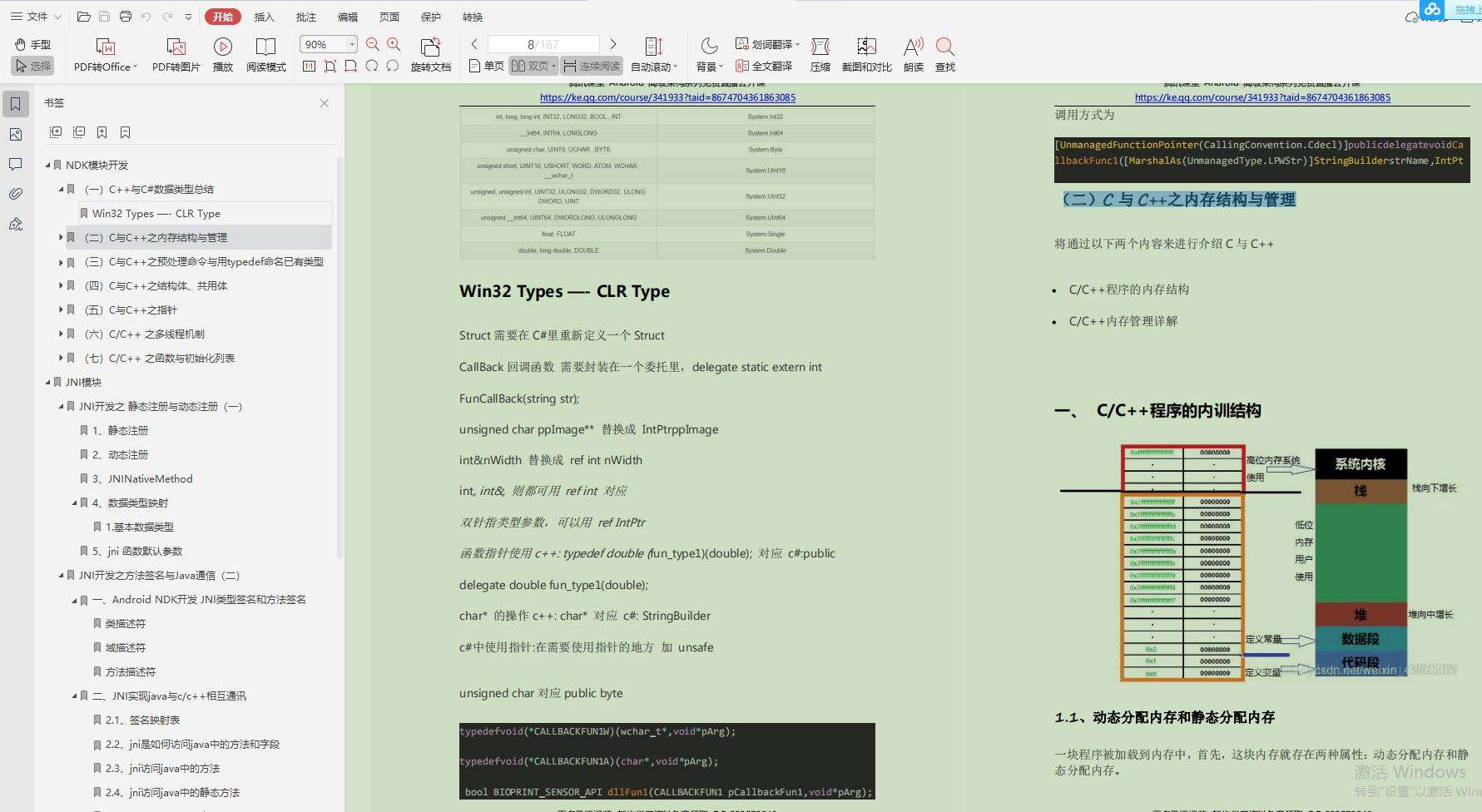Open the 转换 tab

(472, 17)
